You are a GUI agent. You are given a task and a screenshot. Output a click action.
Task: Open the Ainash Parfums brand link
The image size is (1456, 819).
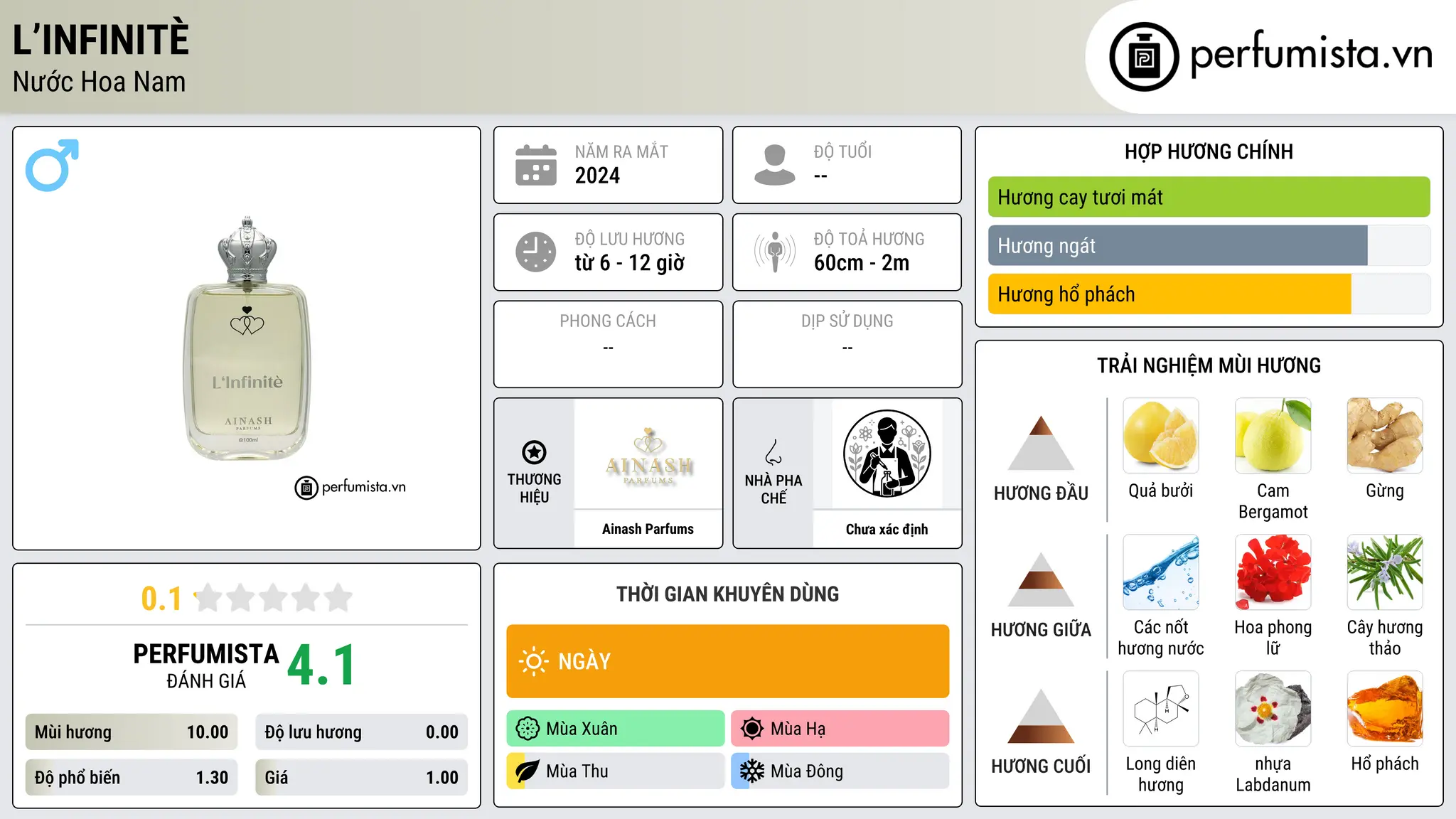tap(648, 529)
